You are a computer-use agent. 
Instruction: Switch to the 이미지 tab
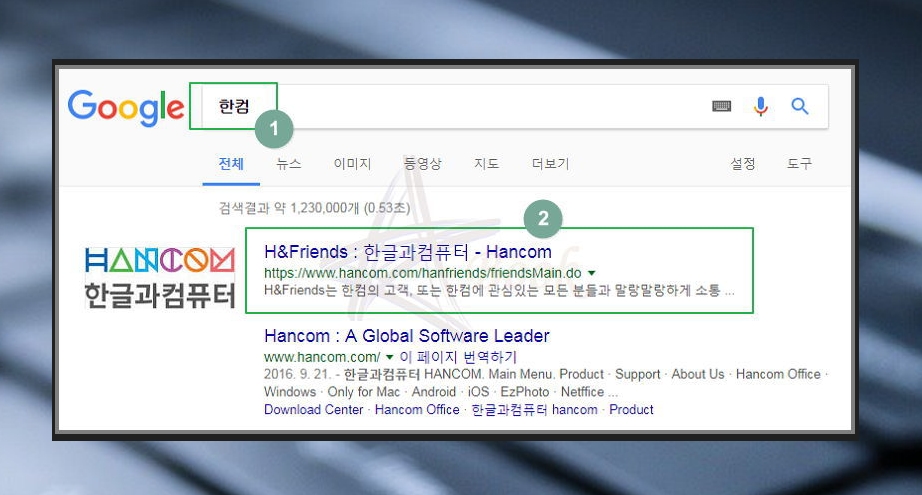coord(352,163)
